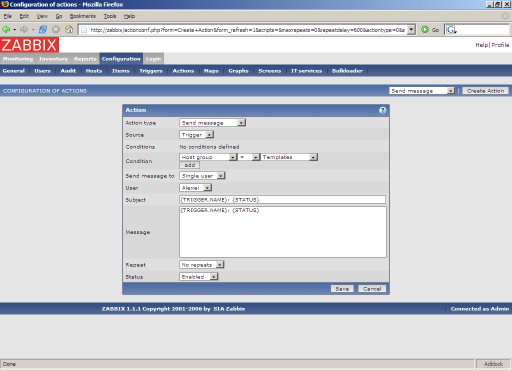Open the Items submenu link
This screenshot has width=512, height=371.
coord(120,71)
